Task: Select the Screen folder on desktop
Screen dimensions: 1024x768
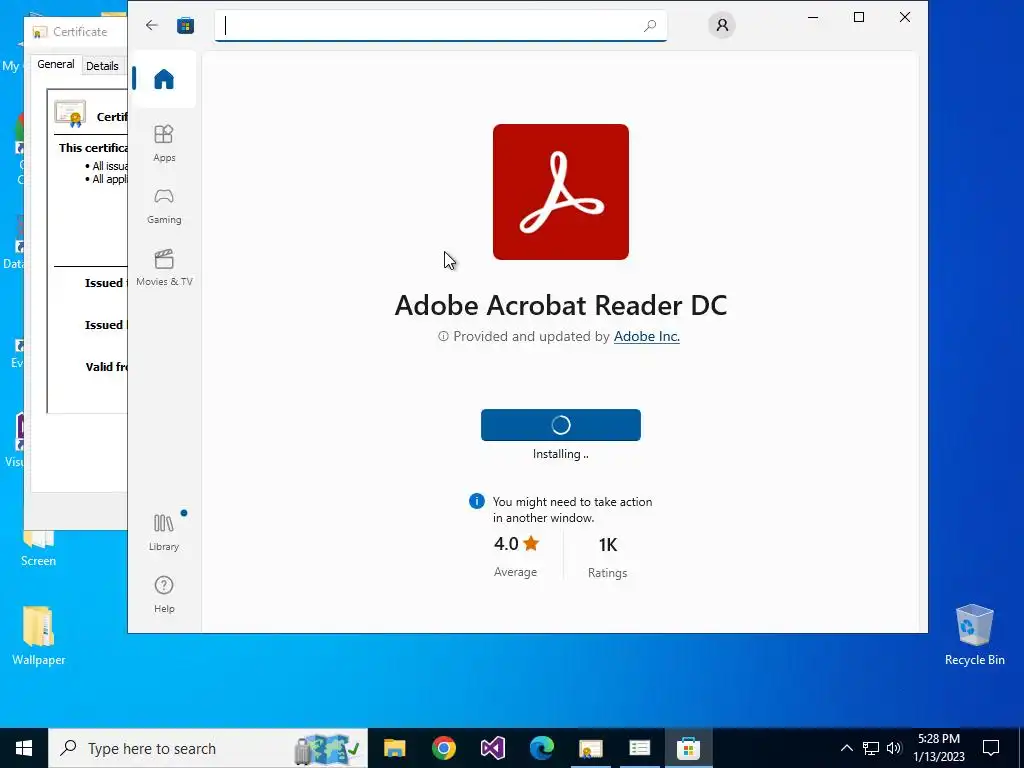Action: point(39,549)
